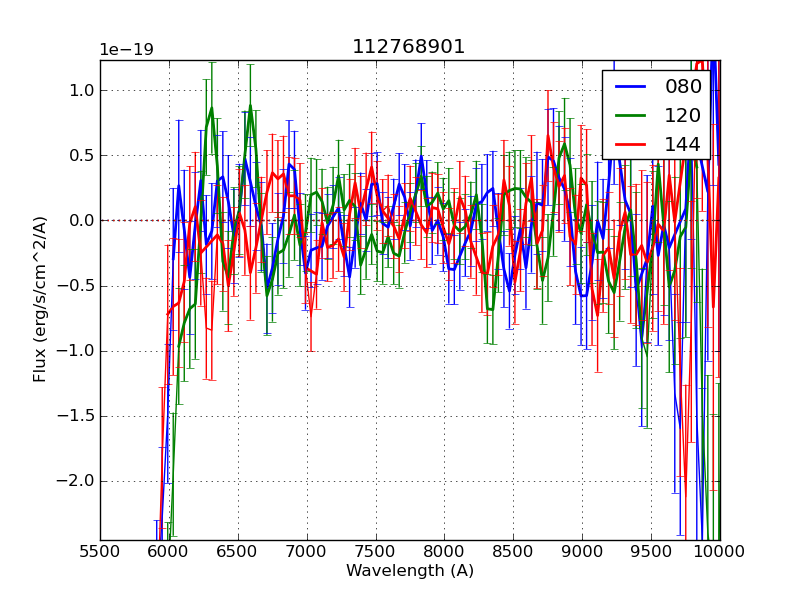
Task: Click the 9000 x-axis tick label
Action: [582, 551]
